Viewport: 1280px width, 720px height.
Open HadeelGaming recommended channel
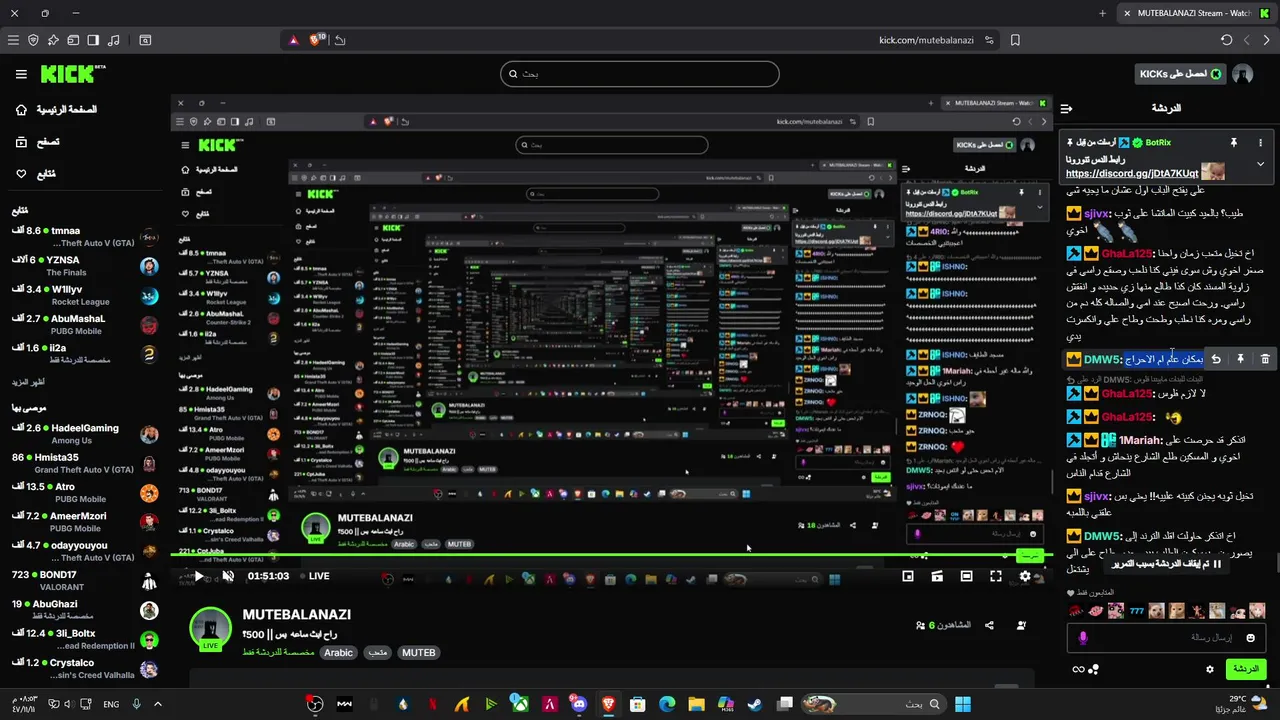click(x=85, y=434)
